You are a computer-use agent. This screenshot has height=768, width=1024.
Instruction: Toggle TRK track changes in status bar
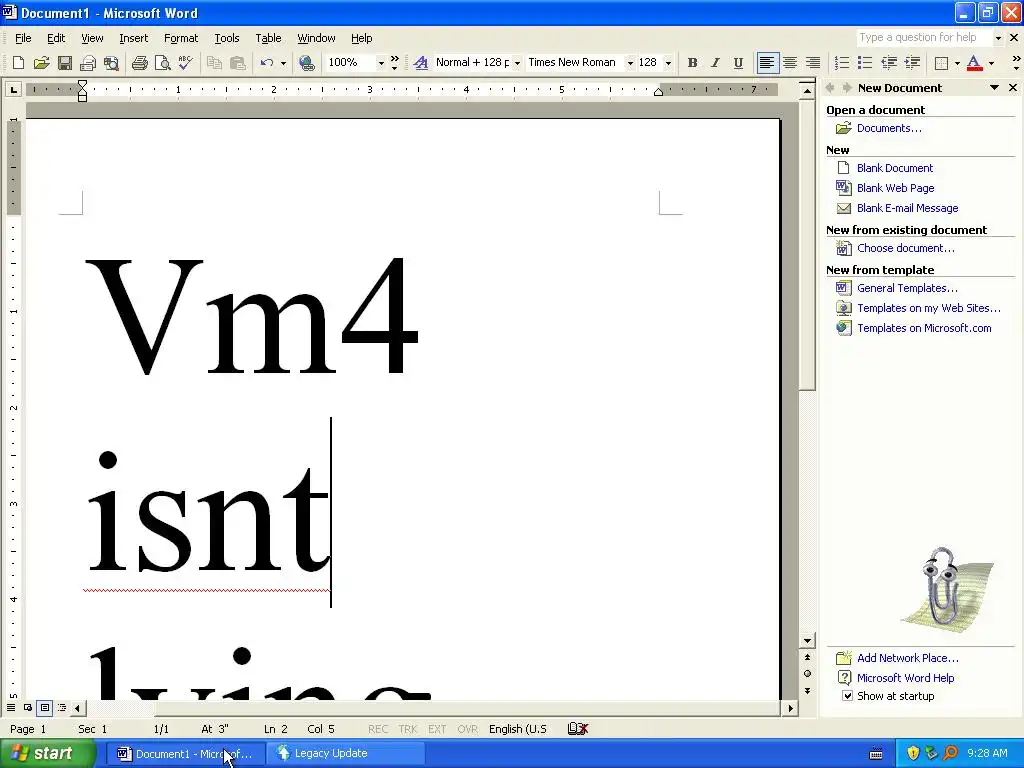click(x=408, y=729)
